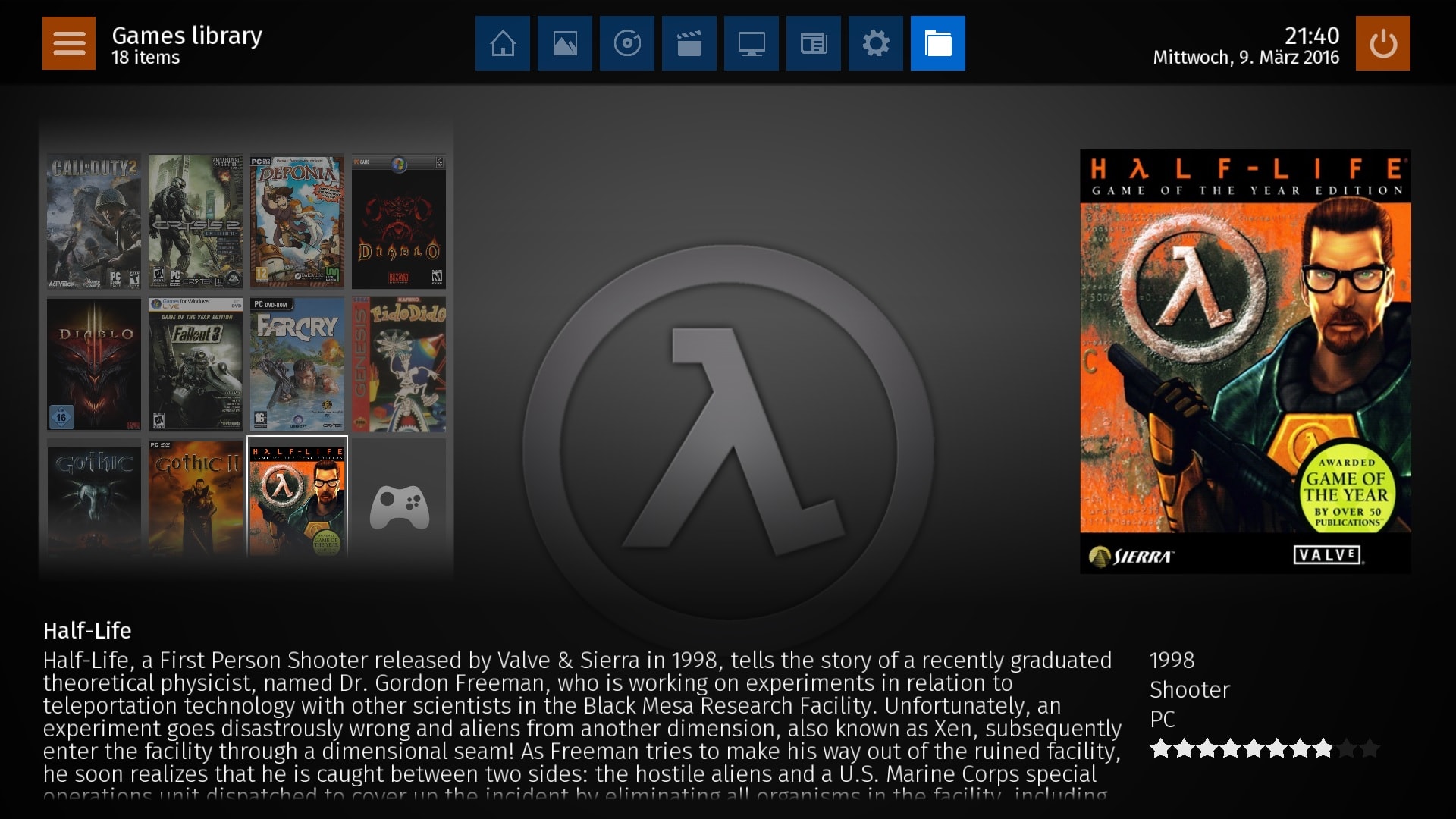Click the Half-Life description paragraph
This screenshot has width=1456, height=819.
pos(582,724)
